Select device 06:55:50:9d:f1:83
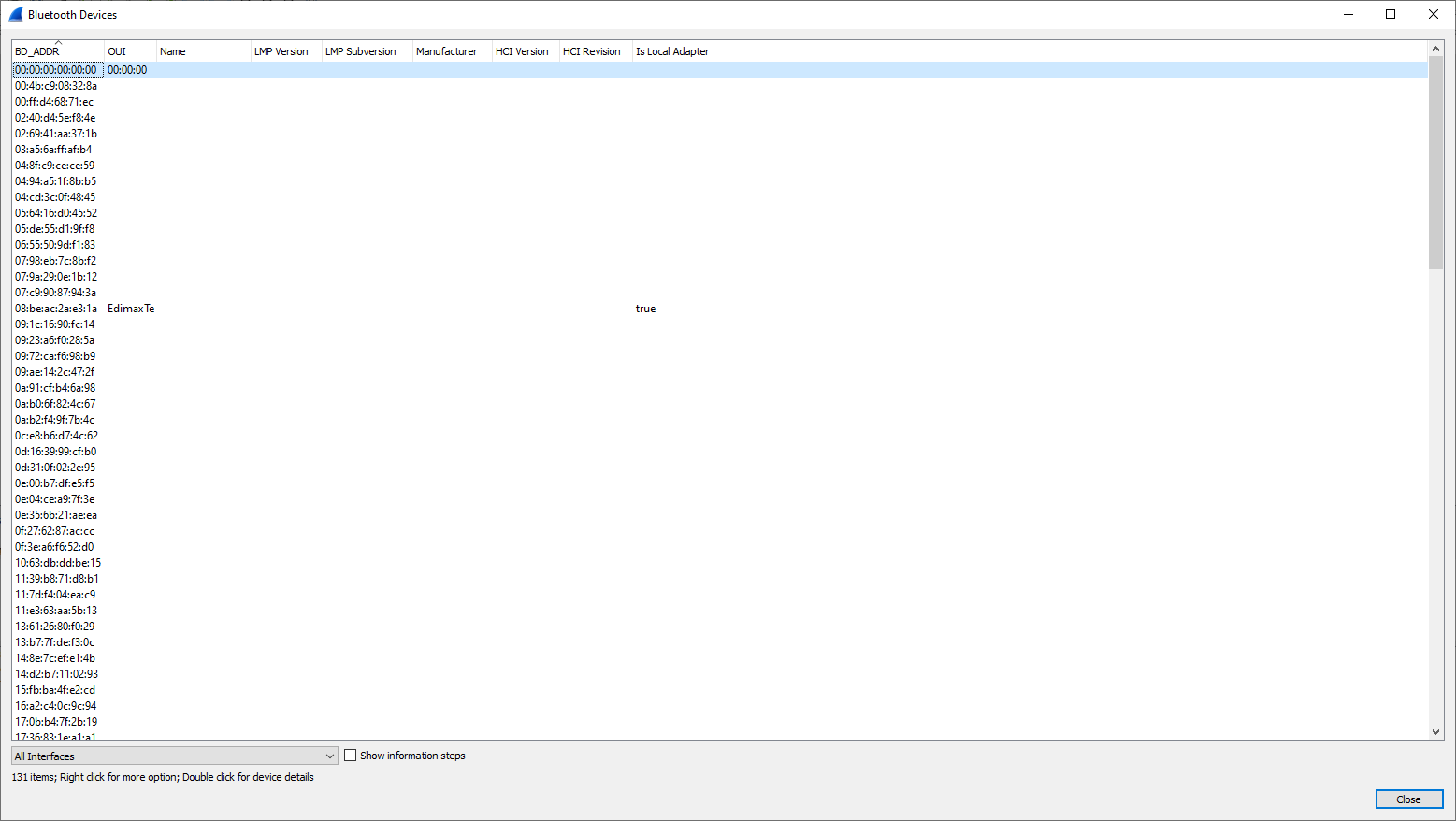Image resolution: width=1456 pixels, height=821 pixels. (x=55, y=245)
